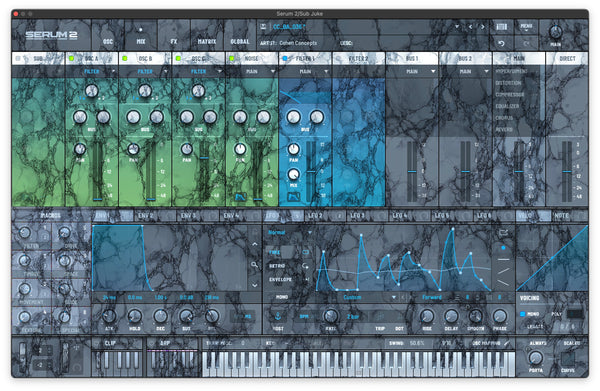This screenshot has height=391, width=600.
Task: Click the save preset floppy icon
Action: [x=263, y=26]
